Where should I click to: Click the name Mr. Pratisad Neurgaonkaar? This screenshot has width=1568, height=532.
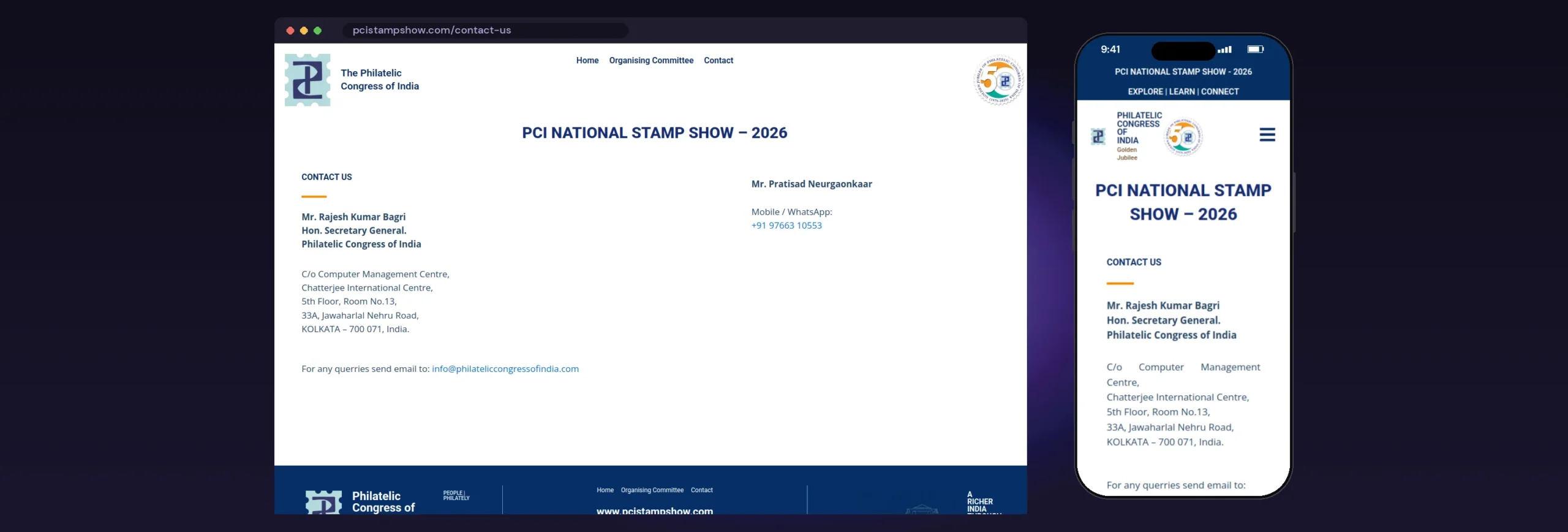pos(812,184)
